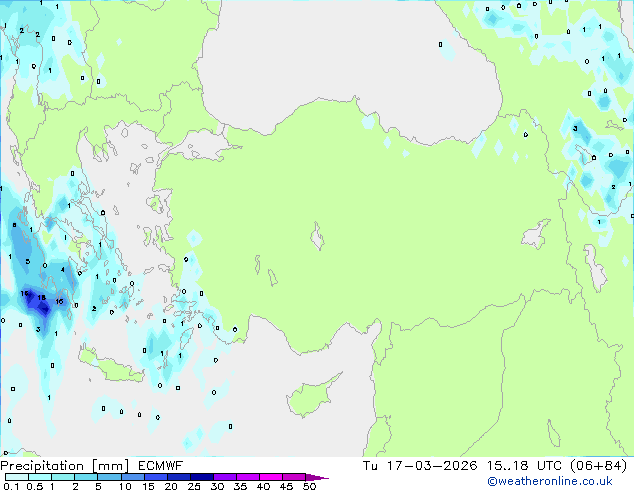Click the legend label '0.1'
The image size is (634, 490).
pyautogui.click(x=11, y=486)
